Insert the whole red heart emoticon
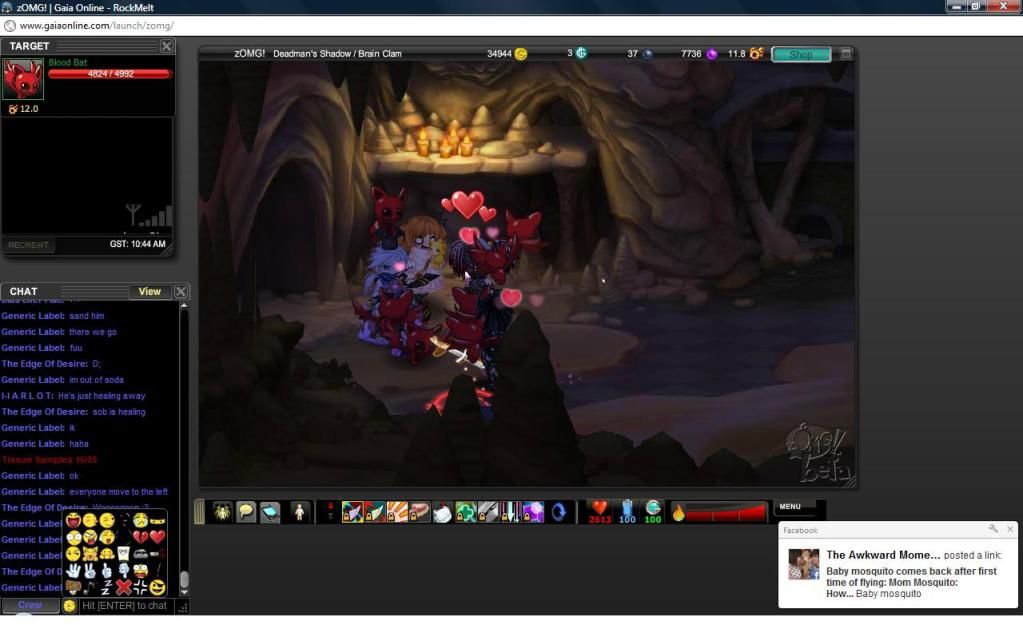The height and width of the screenshot is (625, 1023). point(157,537)
